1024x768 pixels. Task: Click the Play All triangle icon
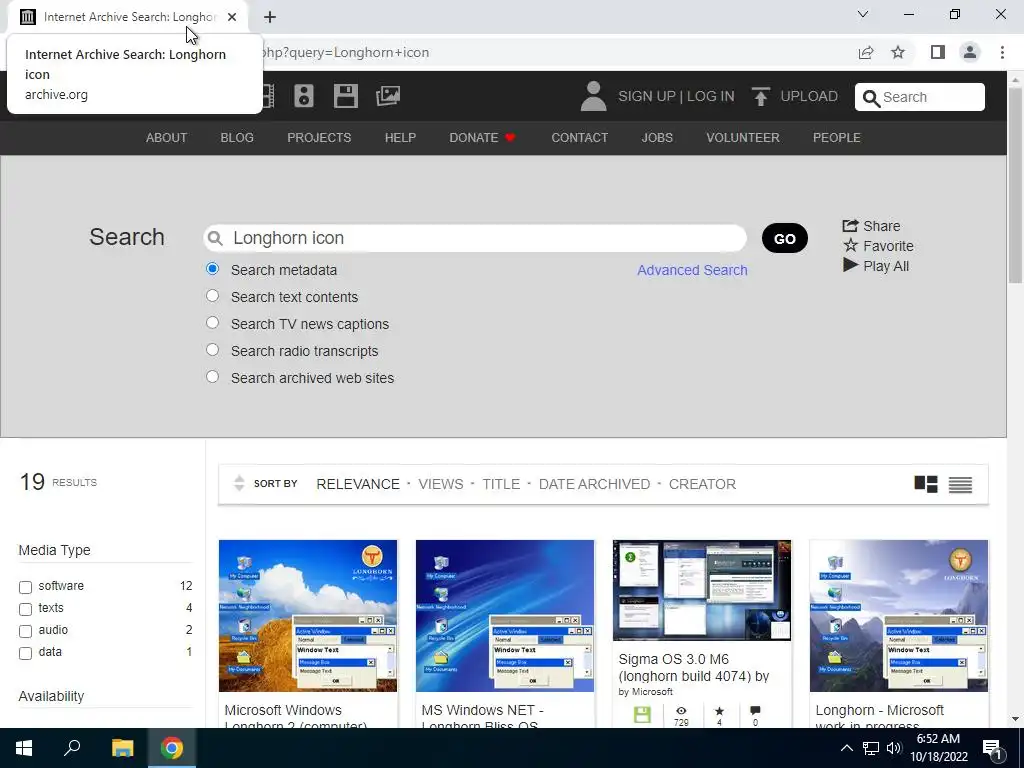pos(850,265)
